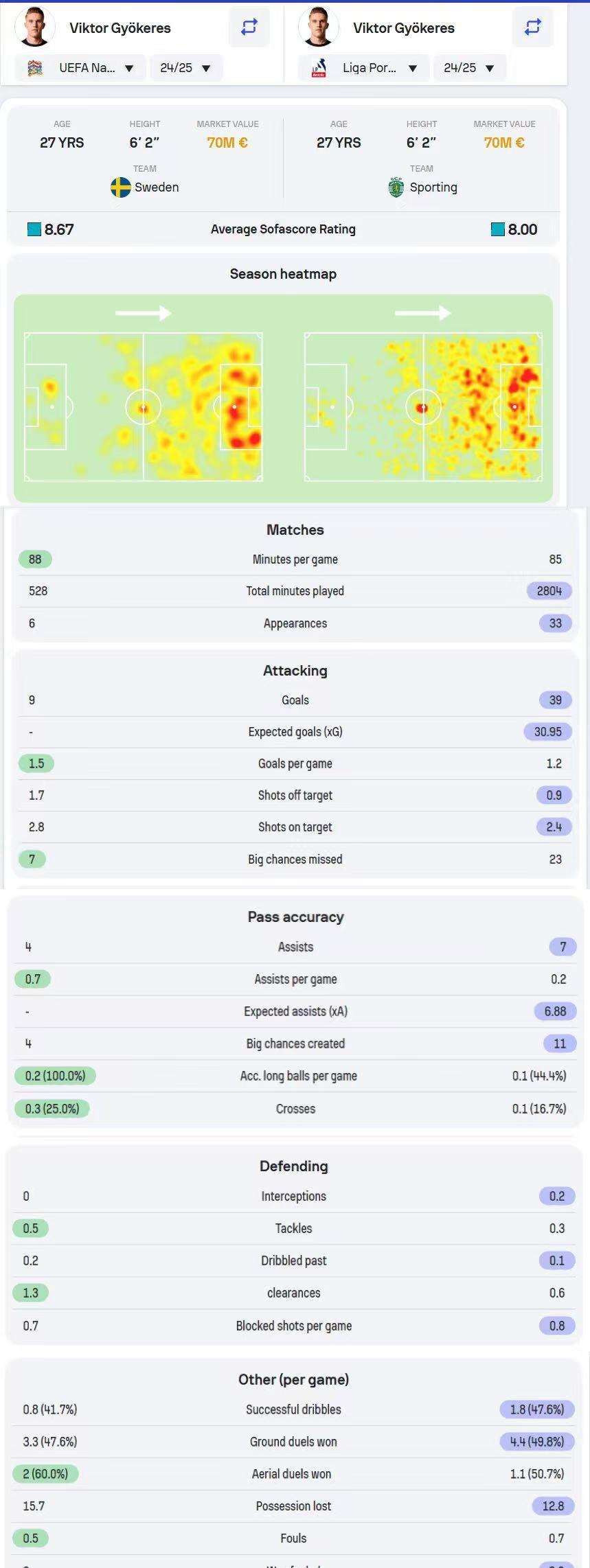Viewport: 590px width, 1568px height.
Task: Open the UEFA Na... competition dropdown
Action: (x=80, y=68)
